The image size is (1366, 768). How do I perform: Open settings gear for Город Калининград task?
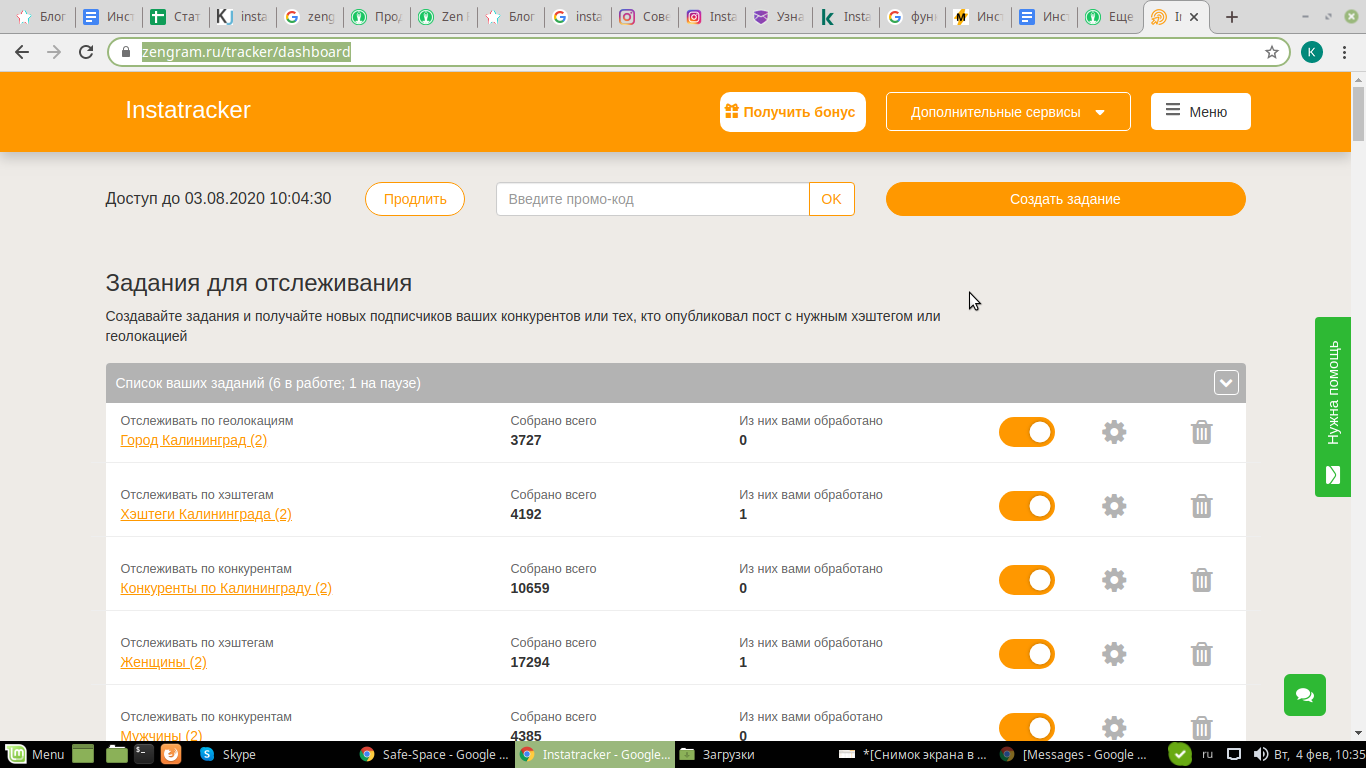pos(1114,432)
